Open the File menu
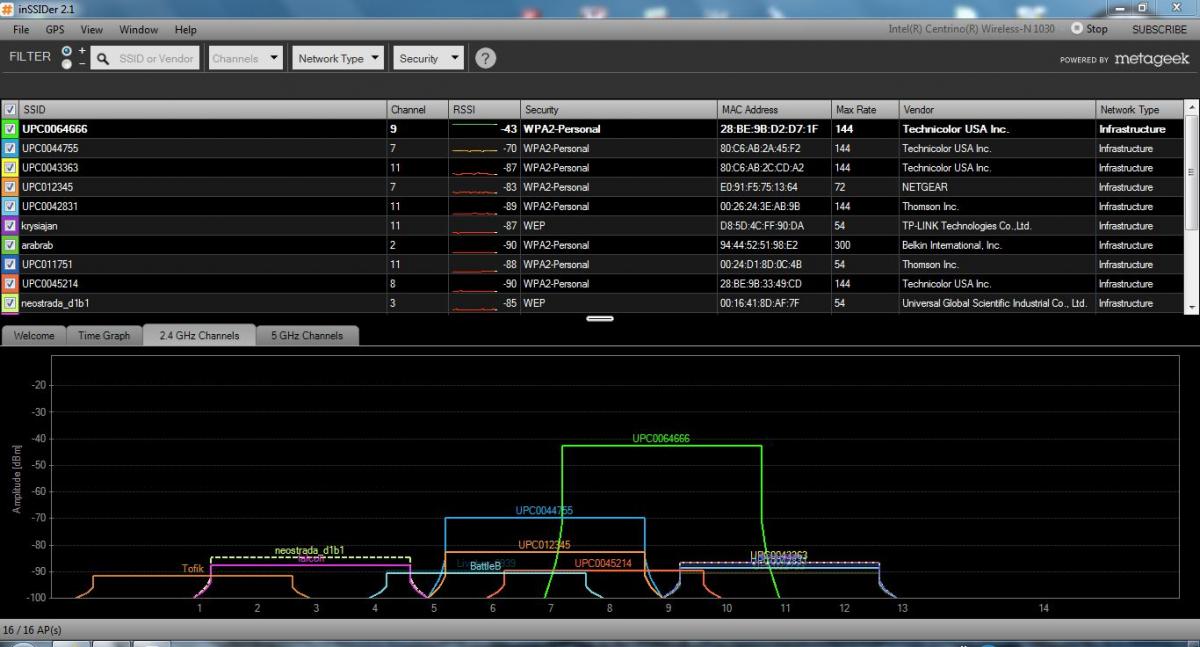 click(21, 30)
